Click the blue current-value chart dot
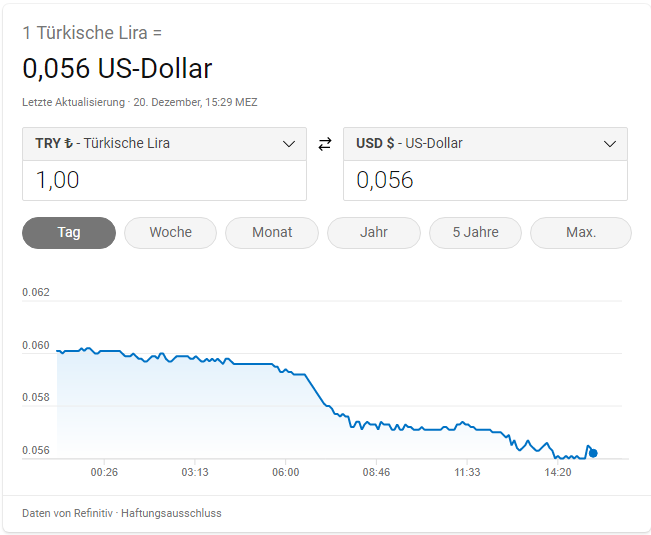 (x=593, y=453)
